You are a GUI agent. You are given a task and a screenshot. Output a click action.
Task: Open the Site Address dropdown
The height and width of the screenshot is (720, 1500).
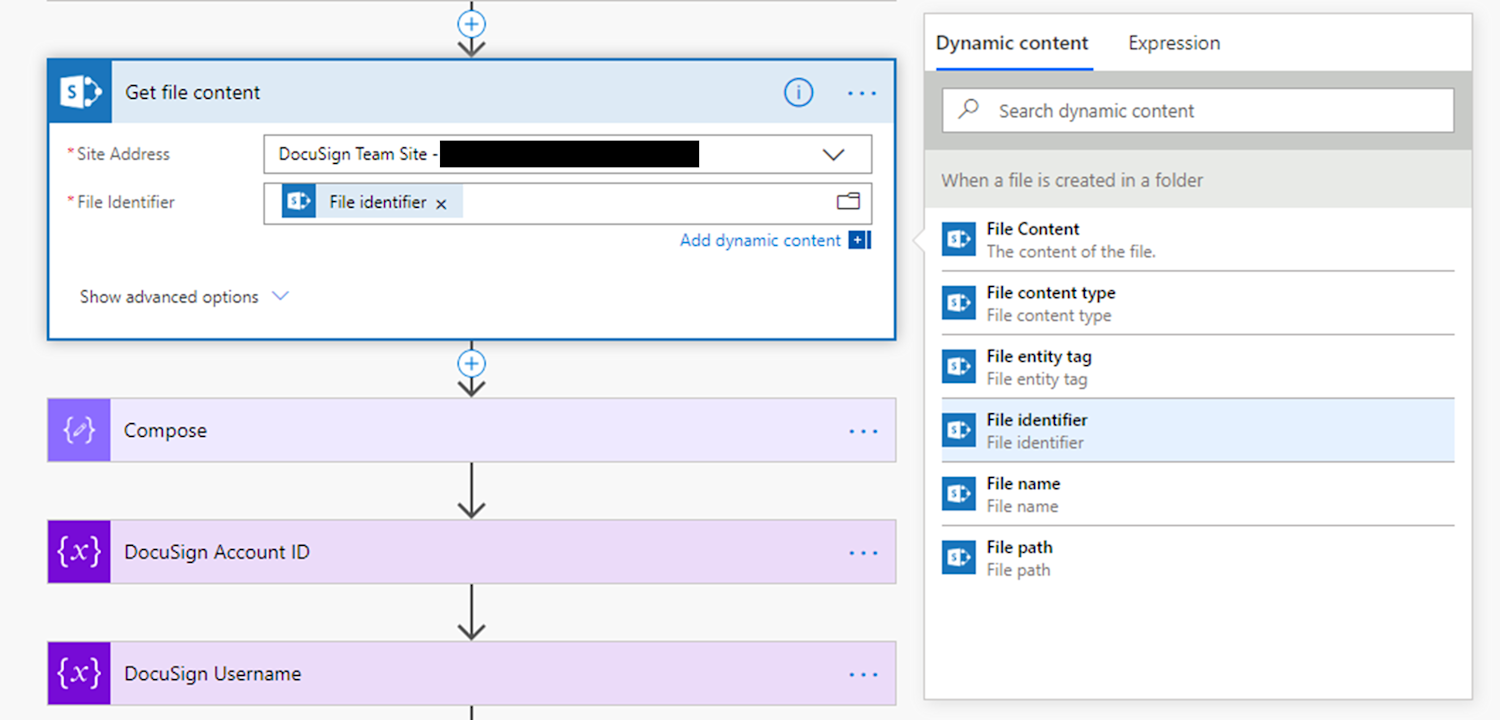click(x=833, y=154)
